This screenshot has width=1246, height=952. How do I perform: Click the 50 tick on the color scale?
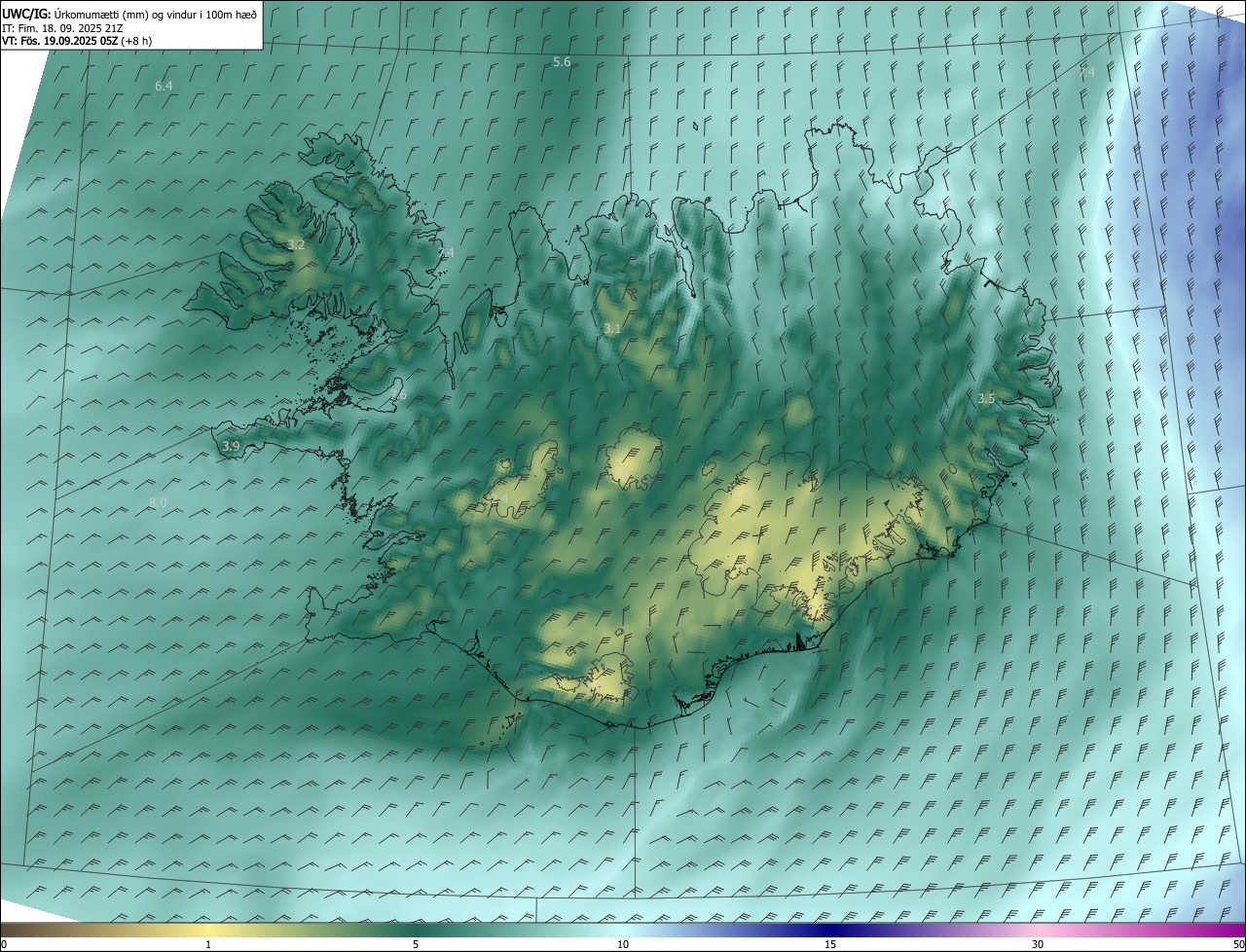pyautogui.click(x=1238, y=944)
